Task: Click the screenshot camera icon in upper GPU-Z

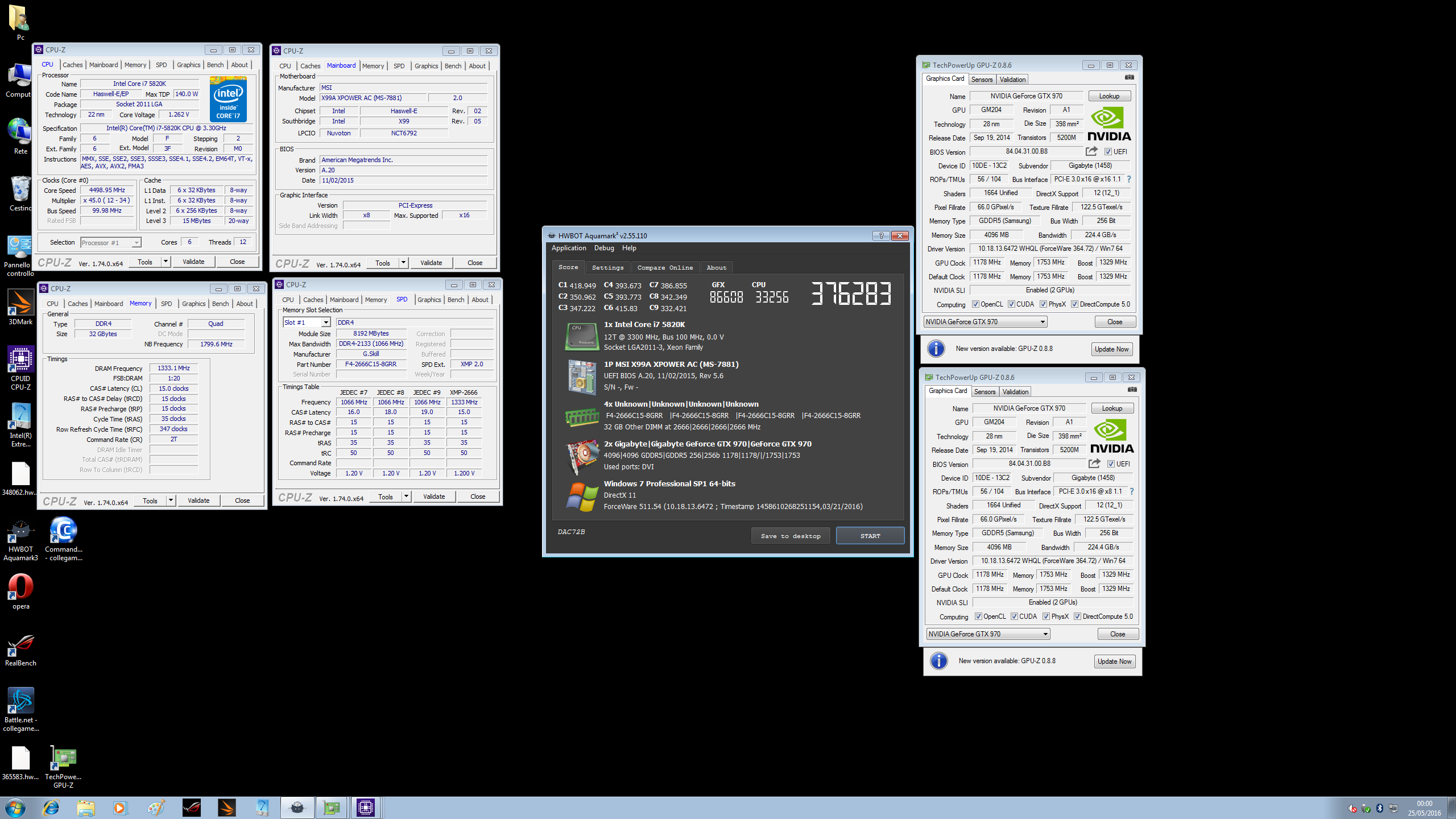Action: 1129,77
